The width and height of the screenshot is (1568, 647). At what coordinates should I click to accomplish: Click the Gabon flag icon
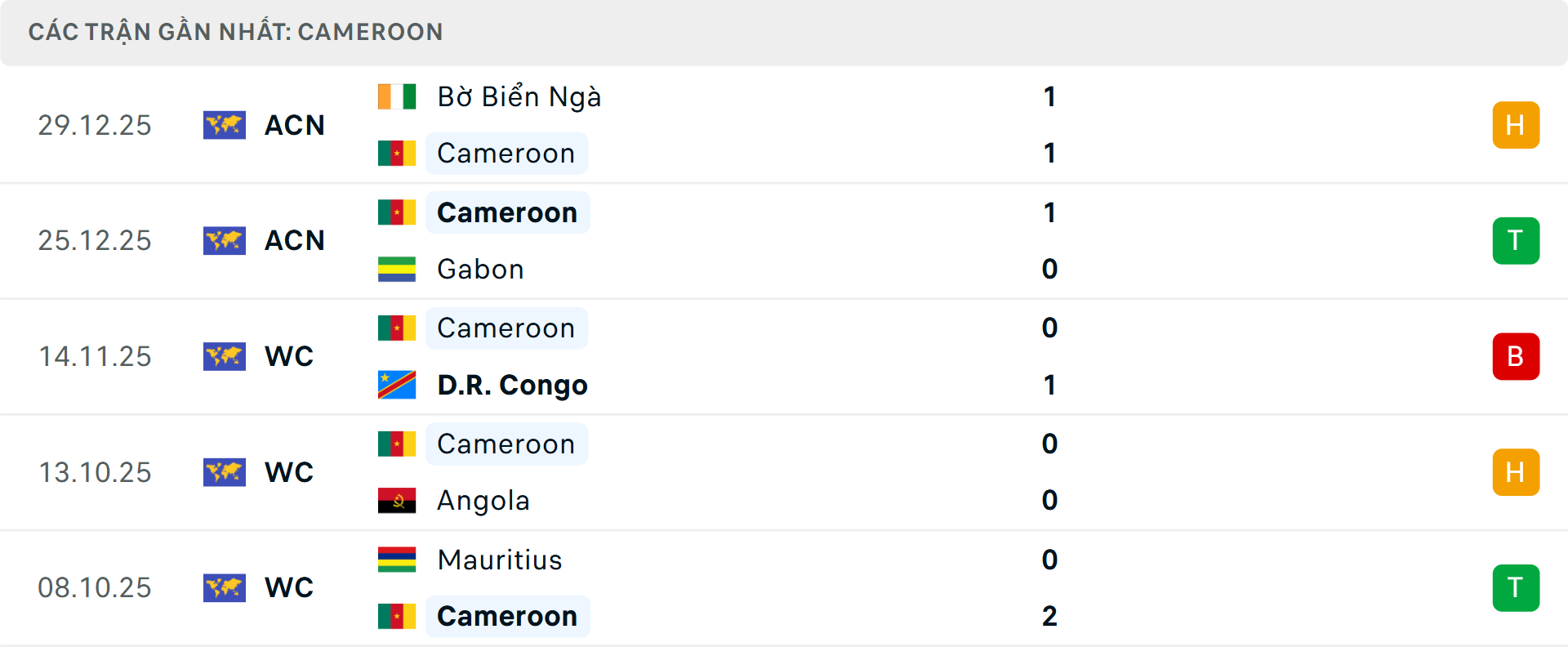396,269
